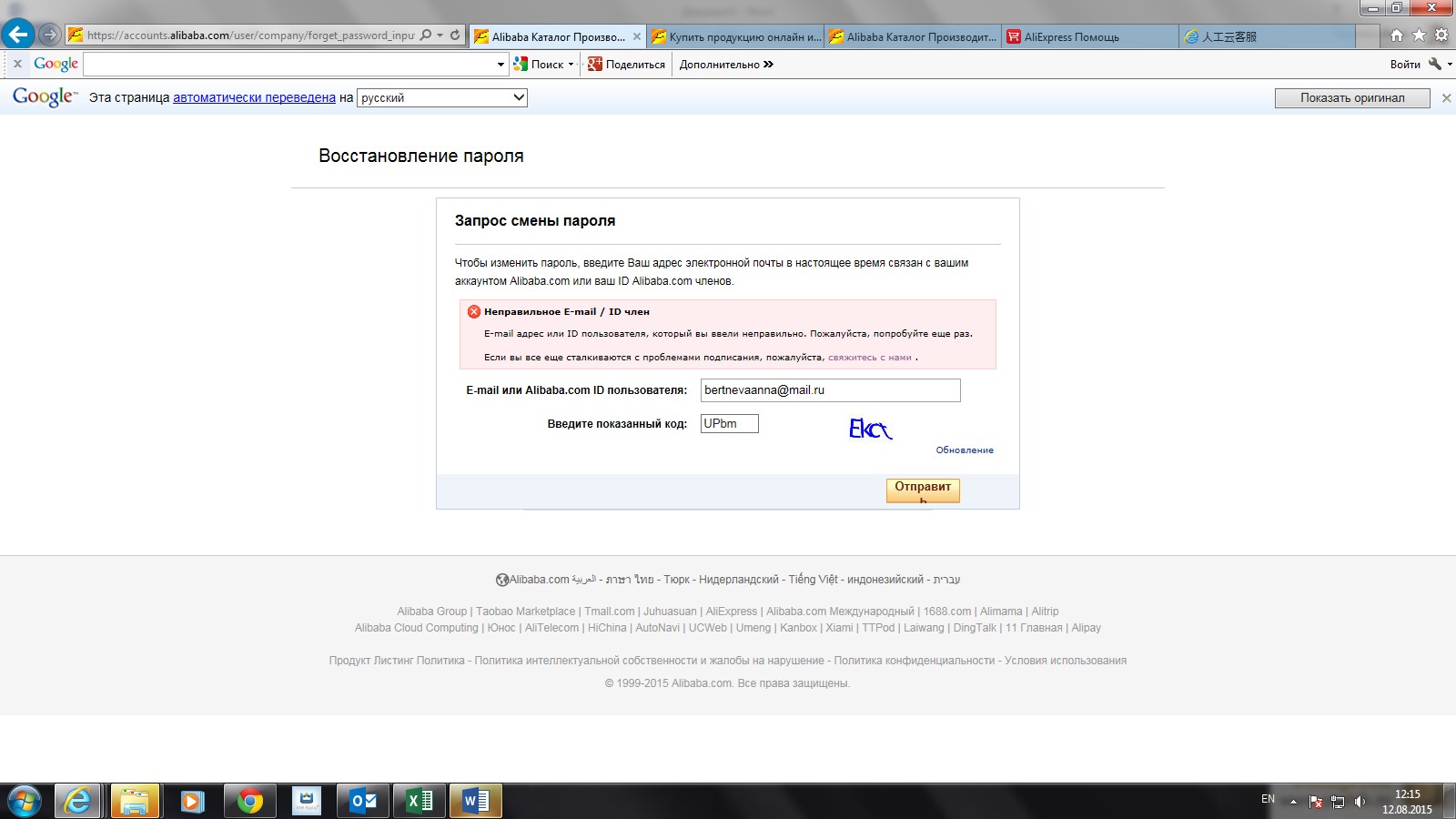Click the browser forward arrow button

click(x=50, y=35)
